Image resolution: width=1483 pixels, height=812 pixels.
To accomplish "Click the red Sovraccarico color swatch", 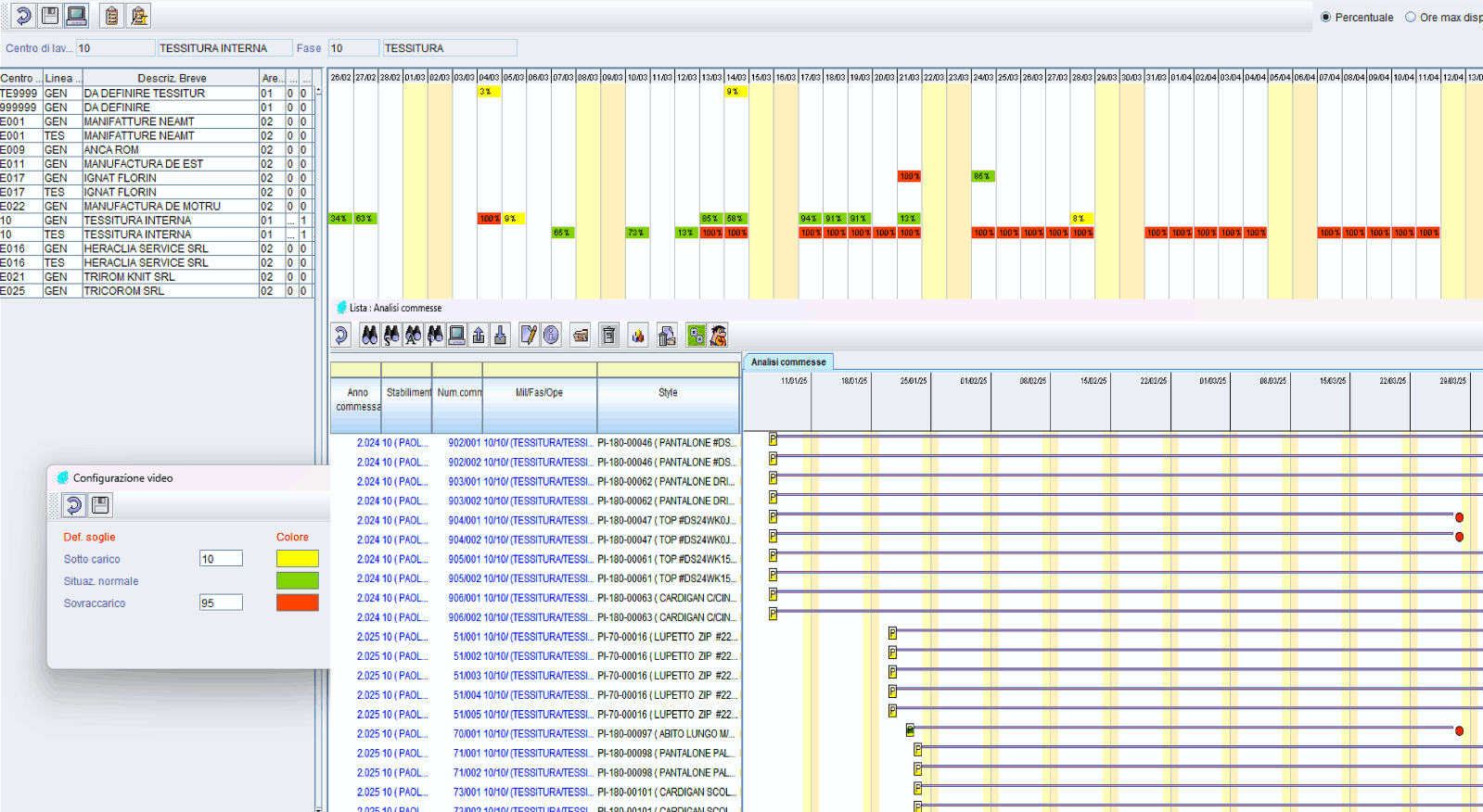I will 297,603.
